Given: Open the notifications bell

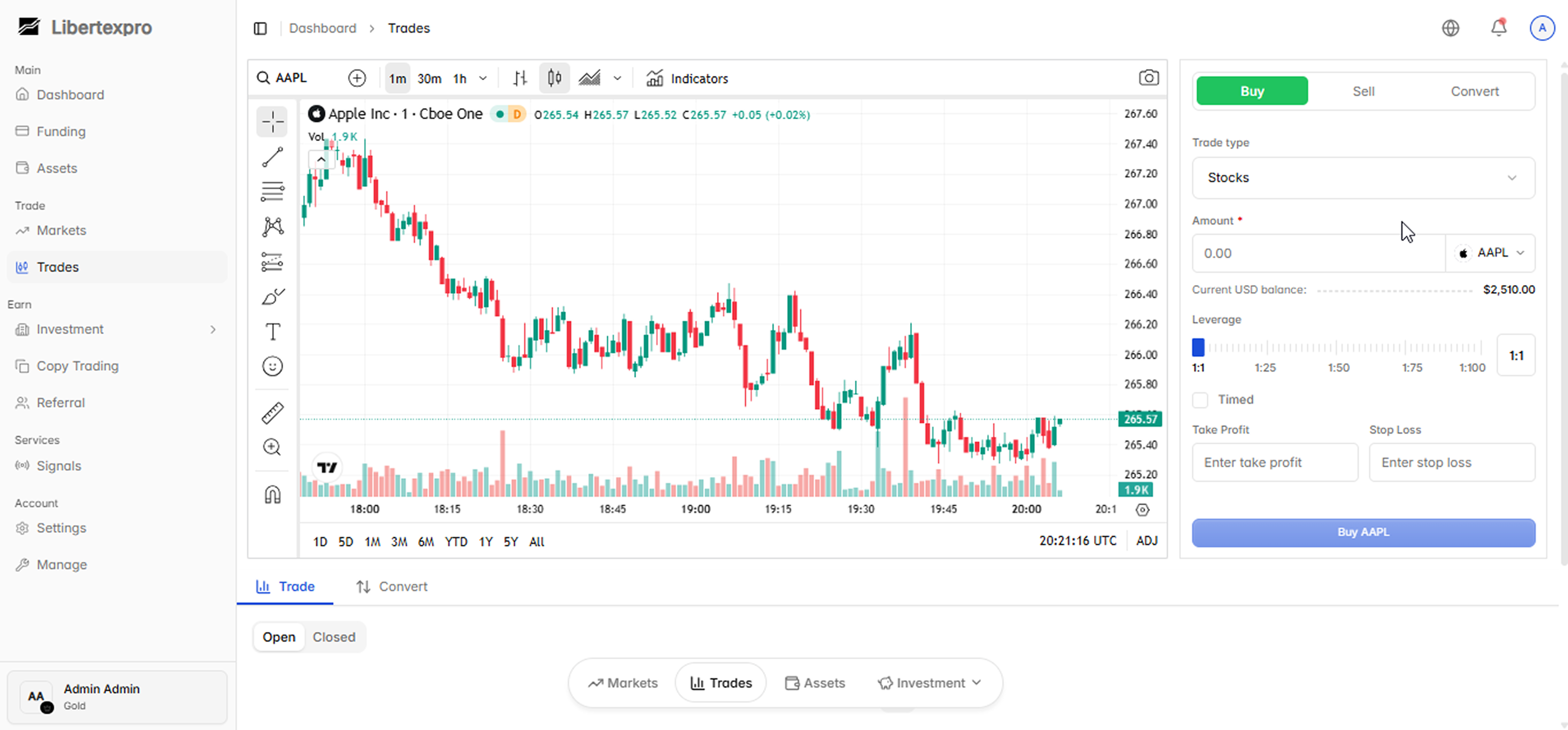Looking at the screenshot, I should tap(1498, 28).
